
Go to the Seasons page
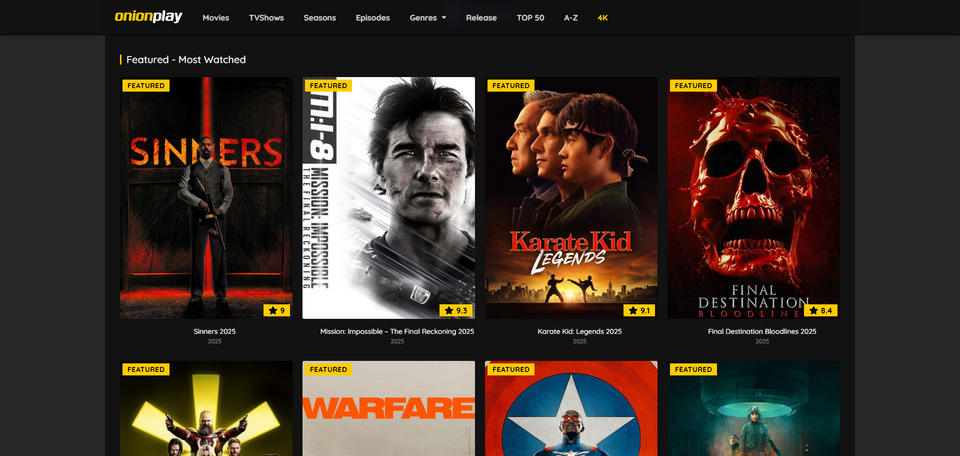[320, 18]
